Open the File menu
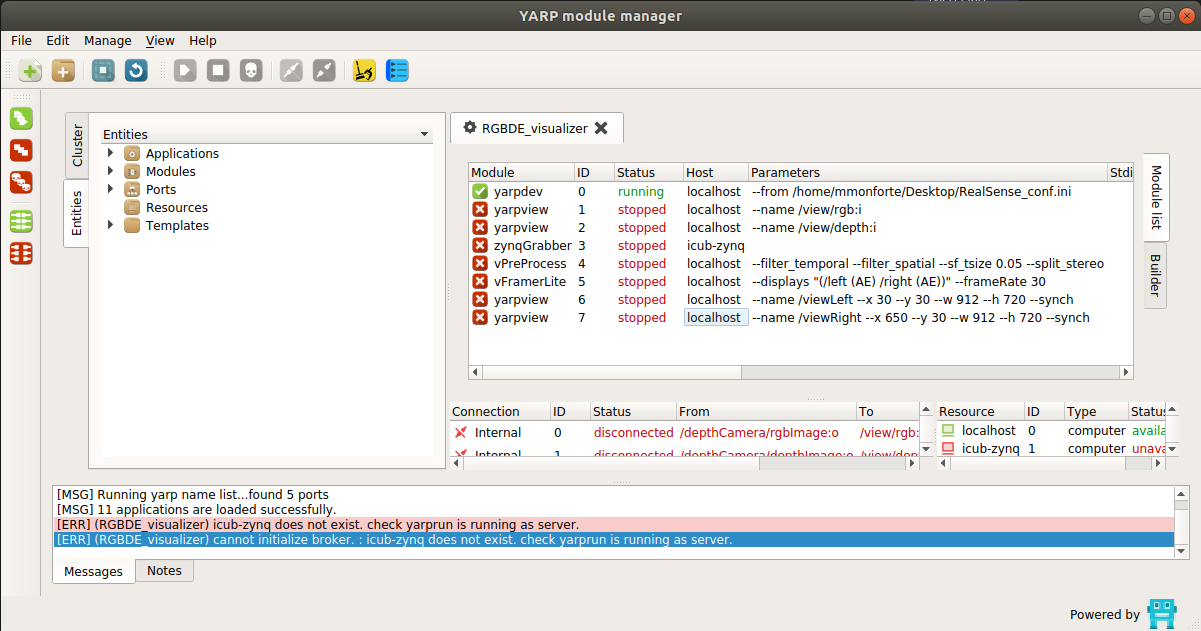The image size is (1201, 631). [21, 41]
